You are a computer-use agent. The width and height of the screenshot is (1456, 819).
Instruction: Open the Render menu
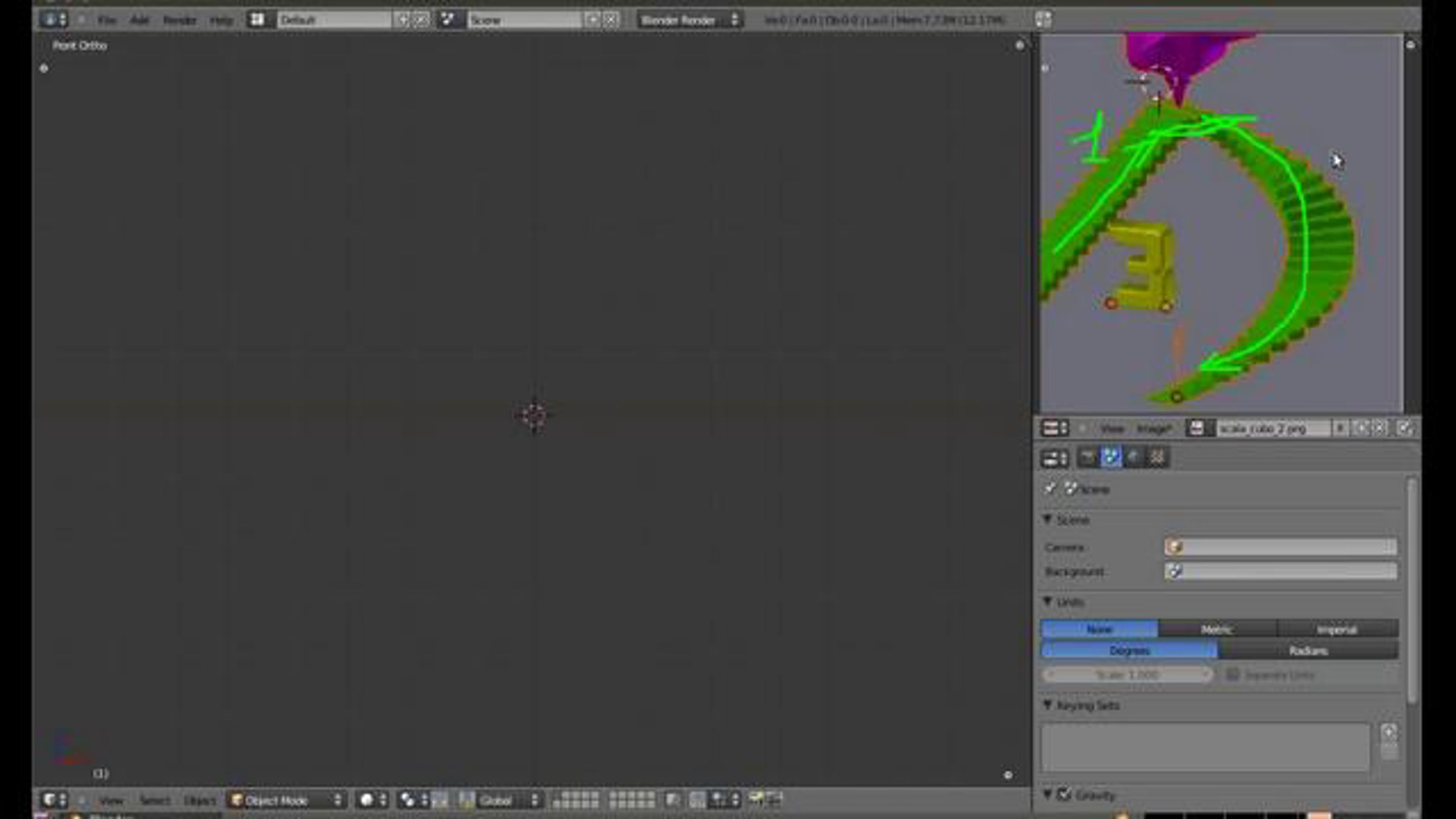(x=179, y=20)
